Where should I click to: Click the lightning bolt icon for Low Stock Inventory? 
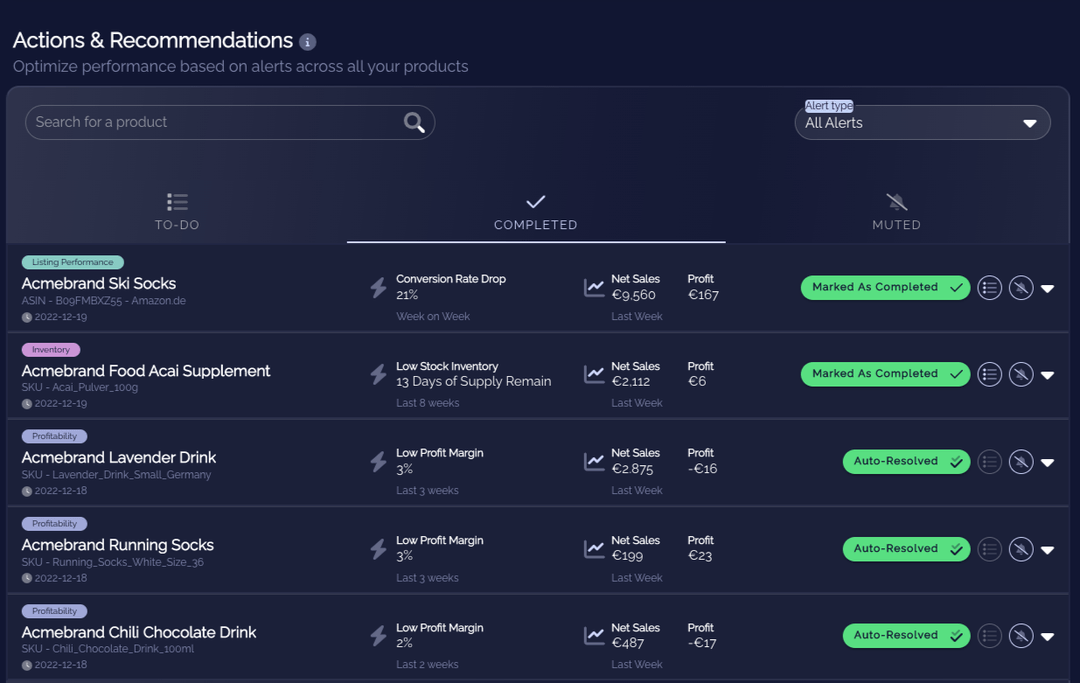378,374
